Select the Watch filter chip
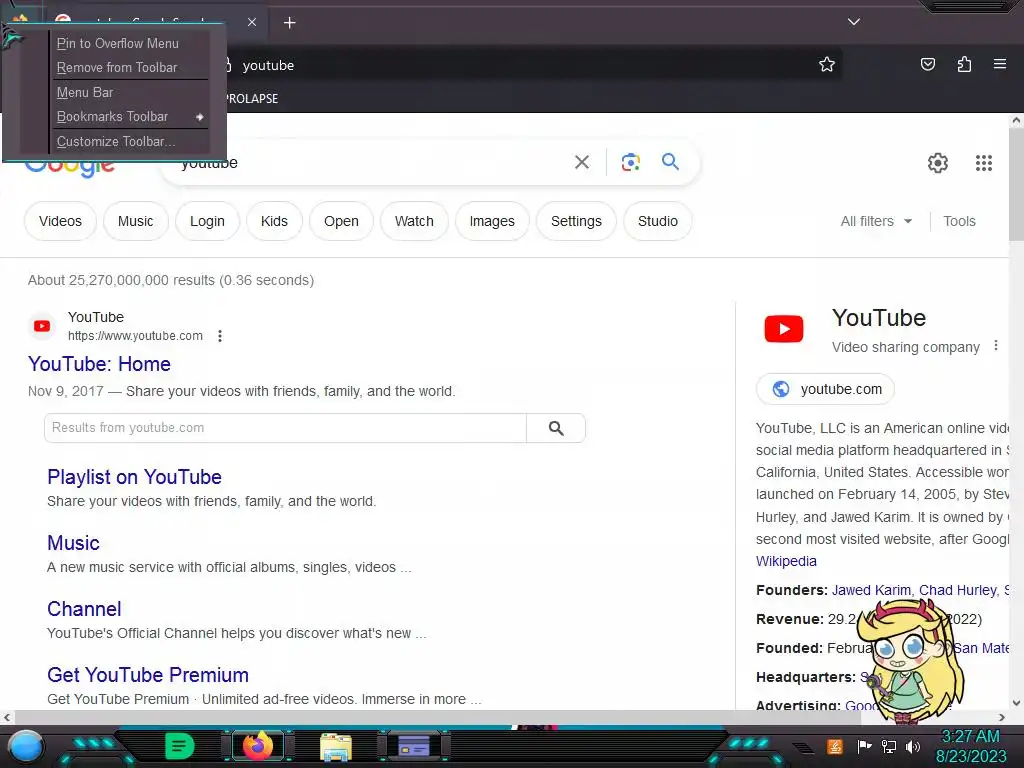The image size is (1024, 768). (414, 221)
